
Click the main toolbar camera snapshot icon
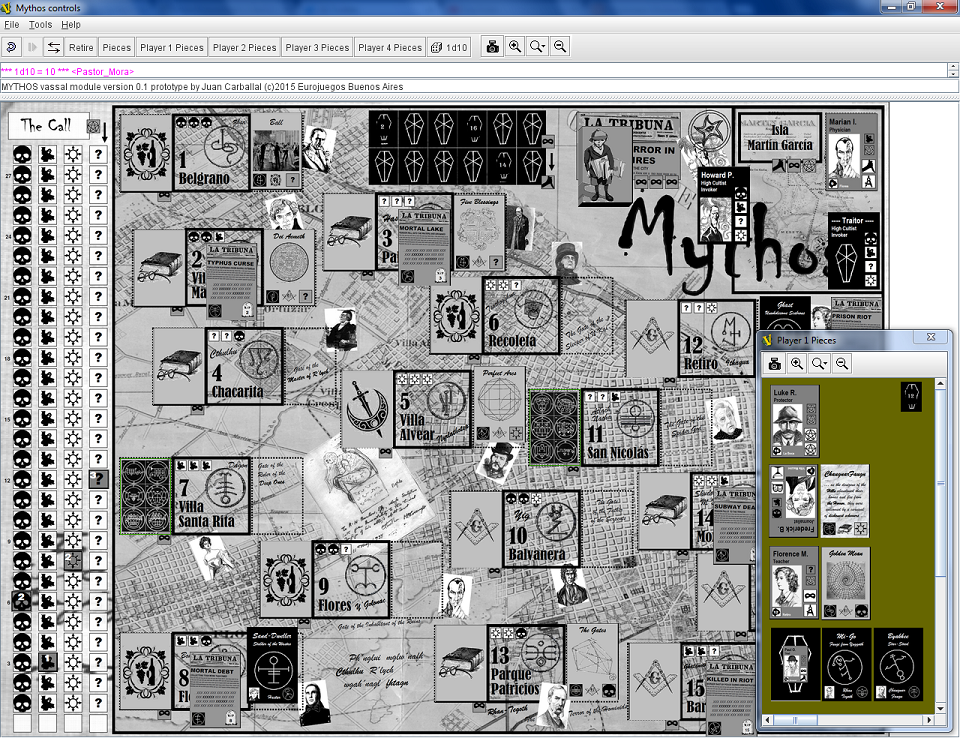tap(492, 47)
